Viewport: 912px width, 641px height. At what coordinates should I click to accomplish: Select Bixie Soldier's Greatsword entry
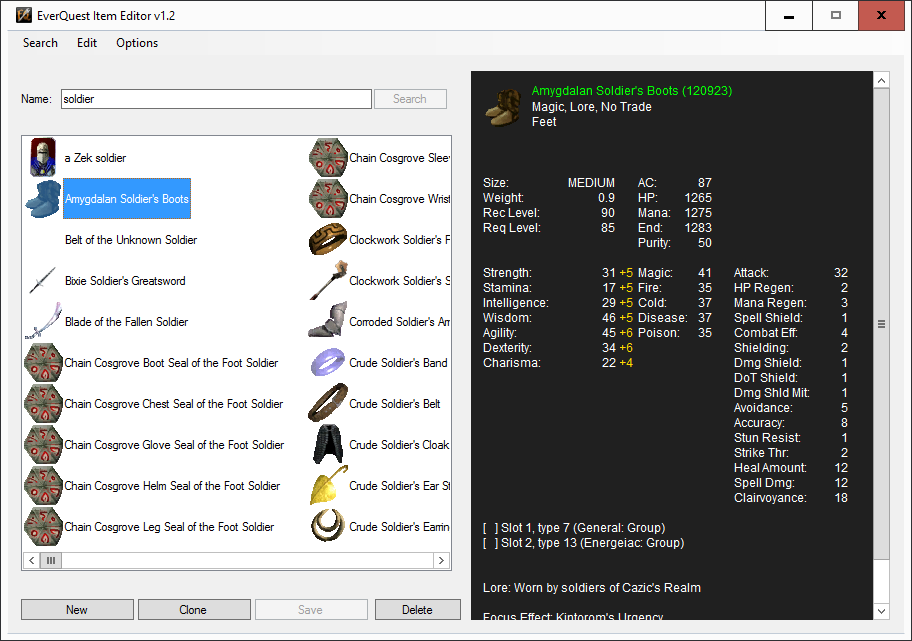point(125,281)
